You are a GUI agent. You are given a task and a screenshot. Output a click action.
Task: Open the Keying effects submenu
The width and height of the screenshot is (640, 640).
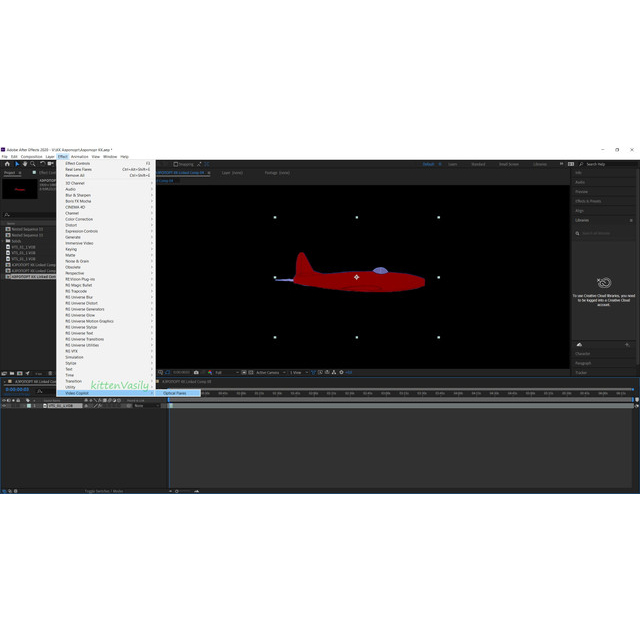click(108, 249)
